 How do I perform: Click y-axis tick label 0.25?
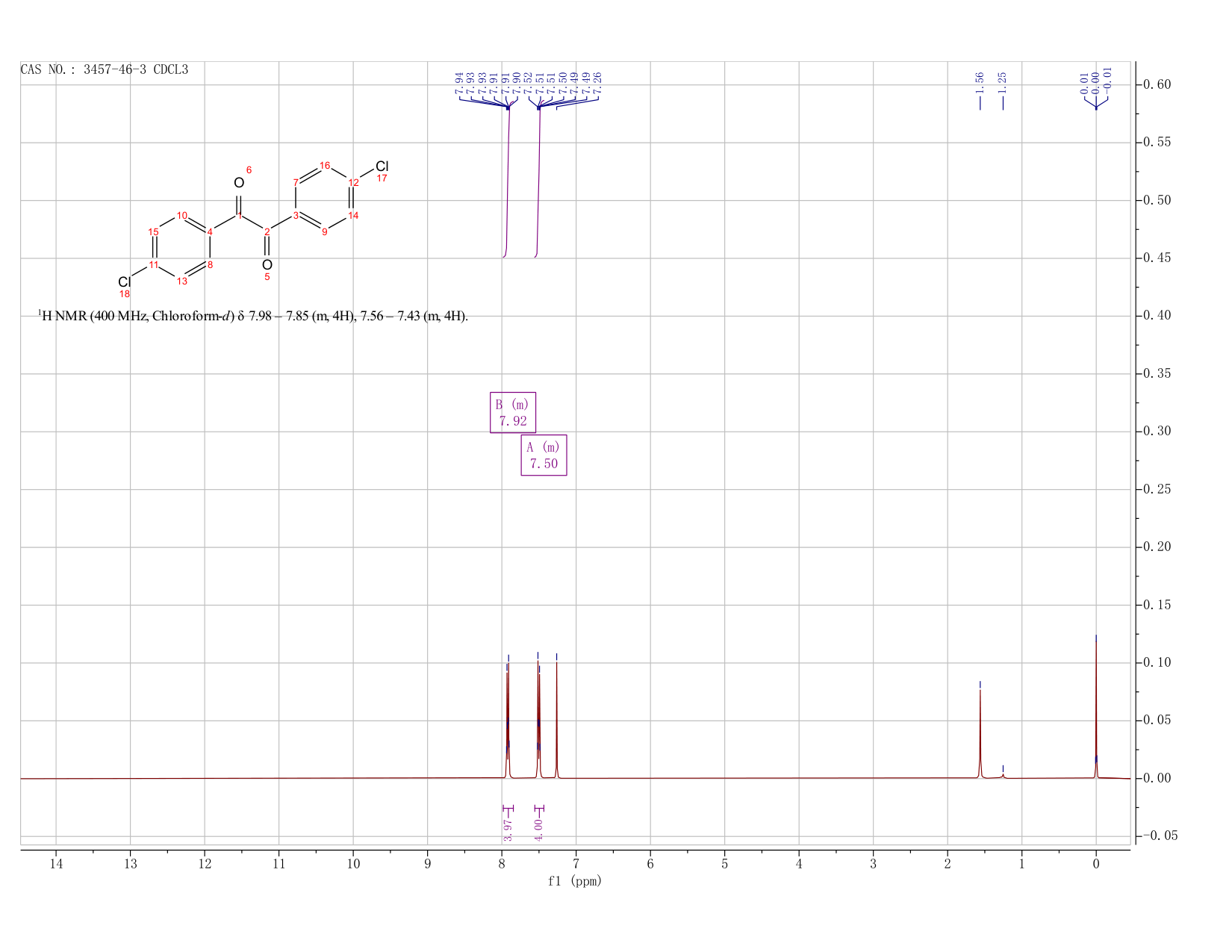(1156, 489)
